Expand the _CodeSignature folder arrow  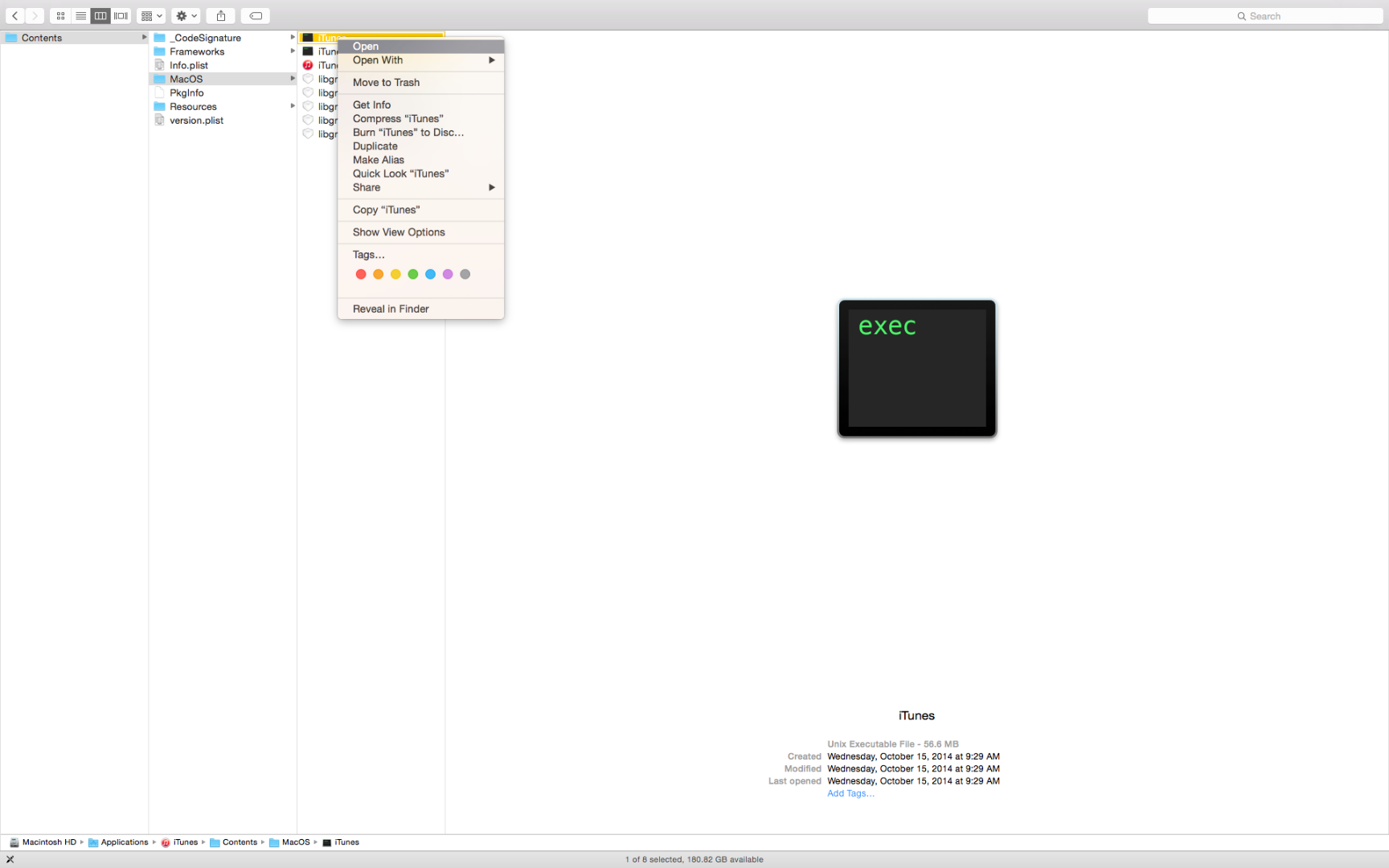tap(293, 37)
